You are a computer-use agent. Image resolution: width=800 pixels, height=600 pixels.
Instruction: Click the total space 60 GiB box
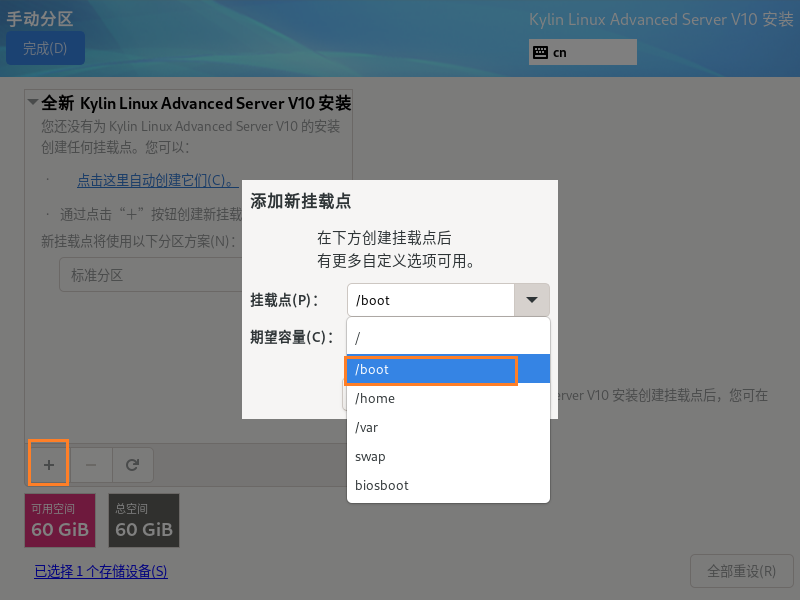tap(144, 520)
